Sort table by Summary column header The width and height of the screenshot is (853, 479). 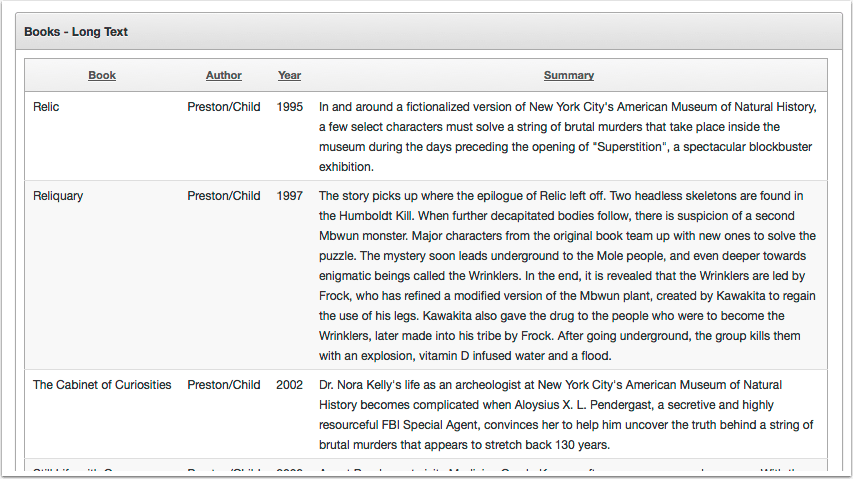tap(568, 76)
